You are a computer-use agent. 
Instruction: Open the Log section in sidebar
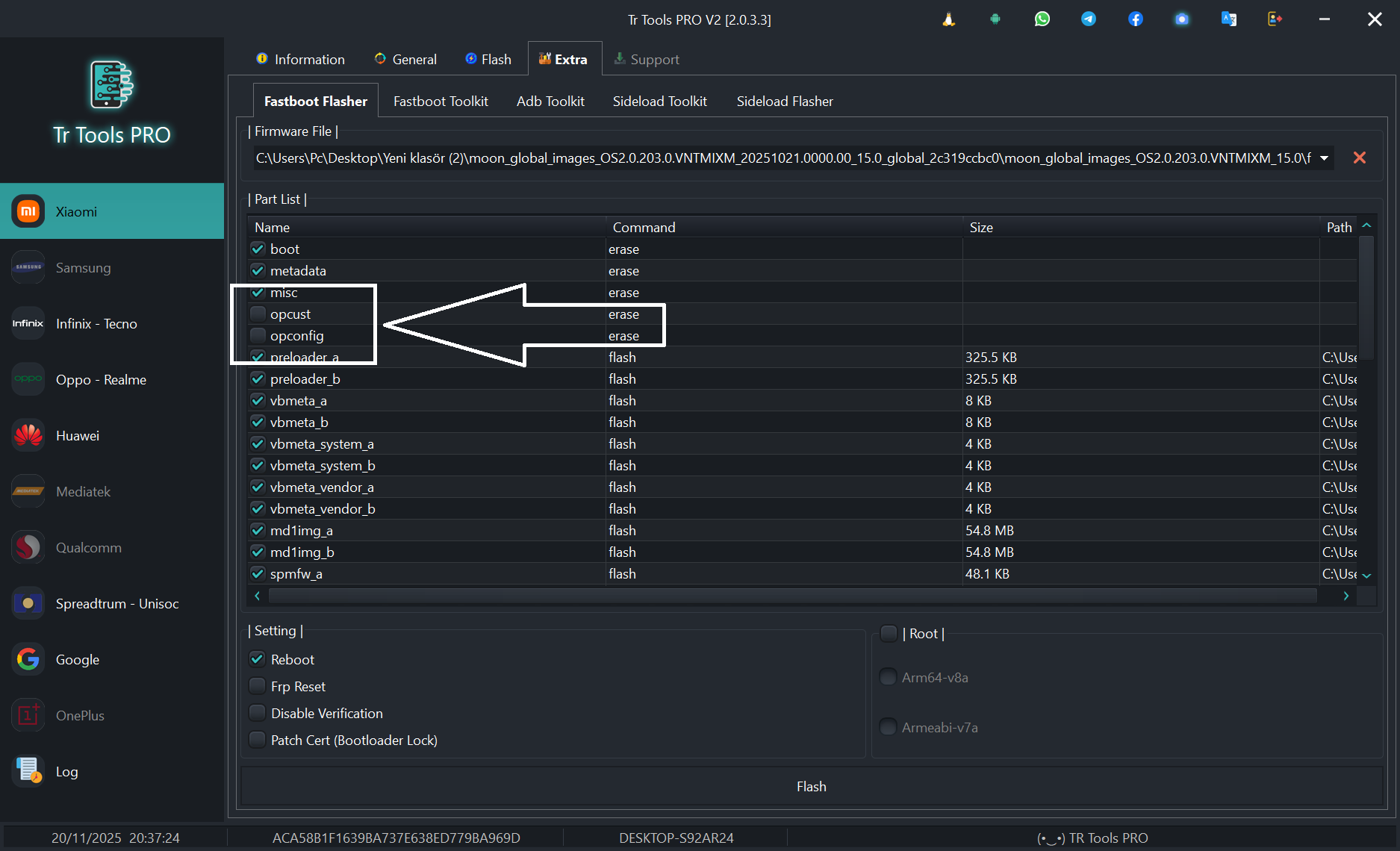(x=112, y=771)
